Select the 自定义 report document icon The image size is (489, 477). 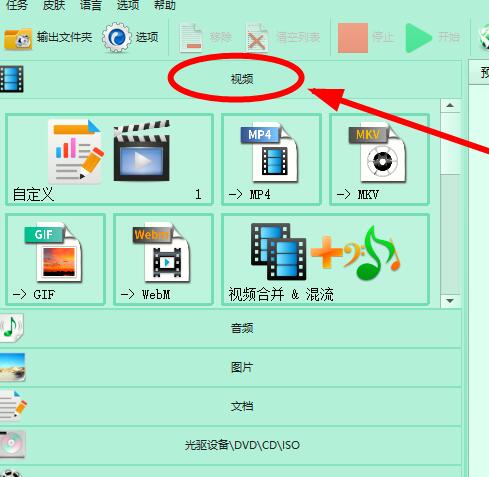pos(76,151)
